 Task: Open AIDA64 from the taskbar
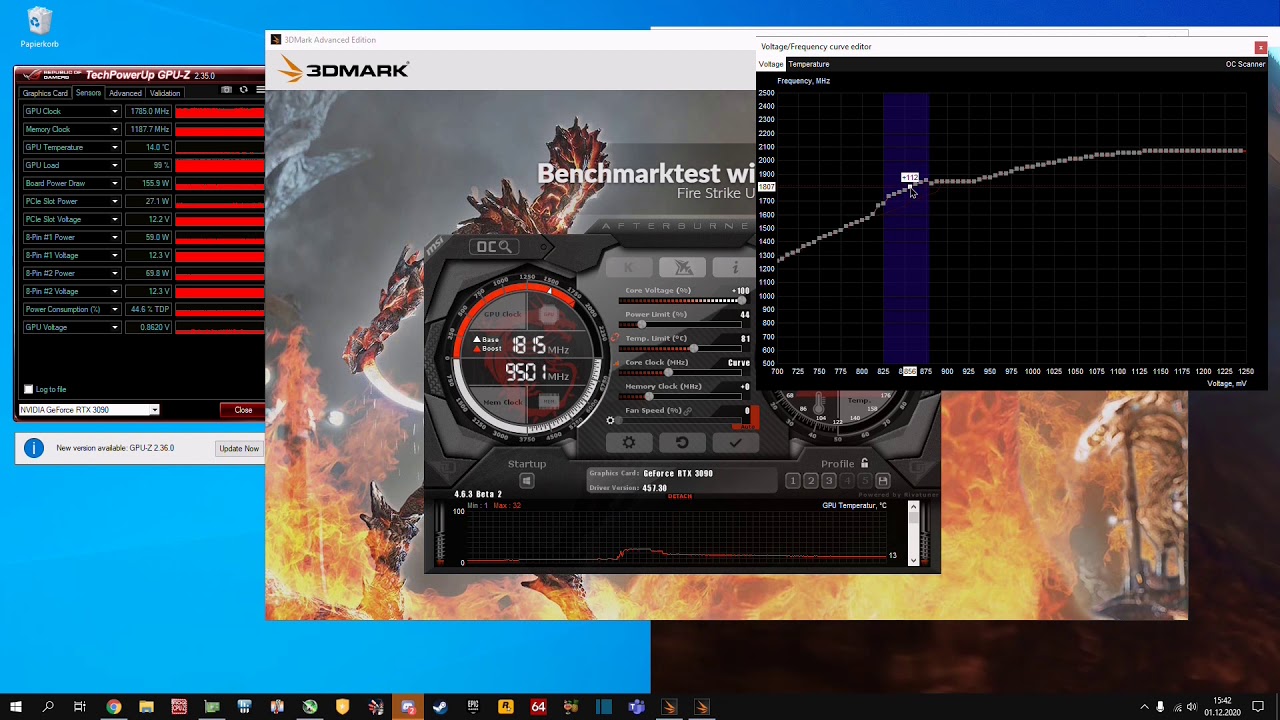(539, 707)
